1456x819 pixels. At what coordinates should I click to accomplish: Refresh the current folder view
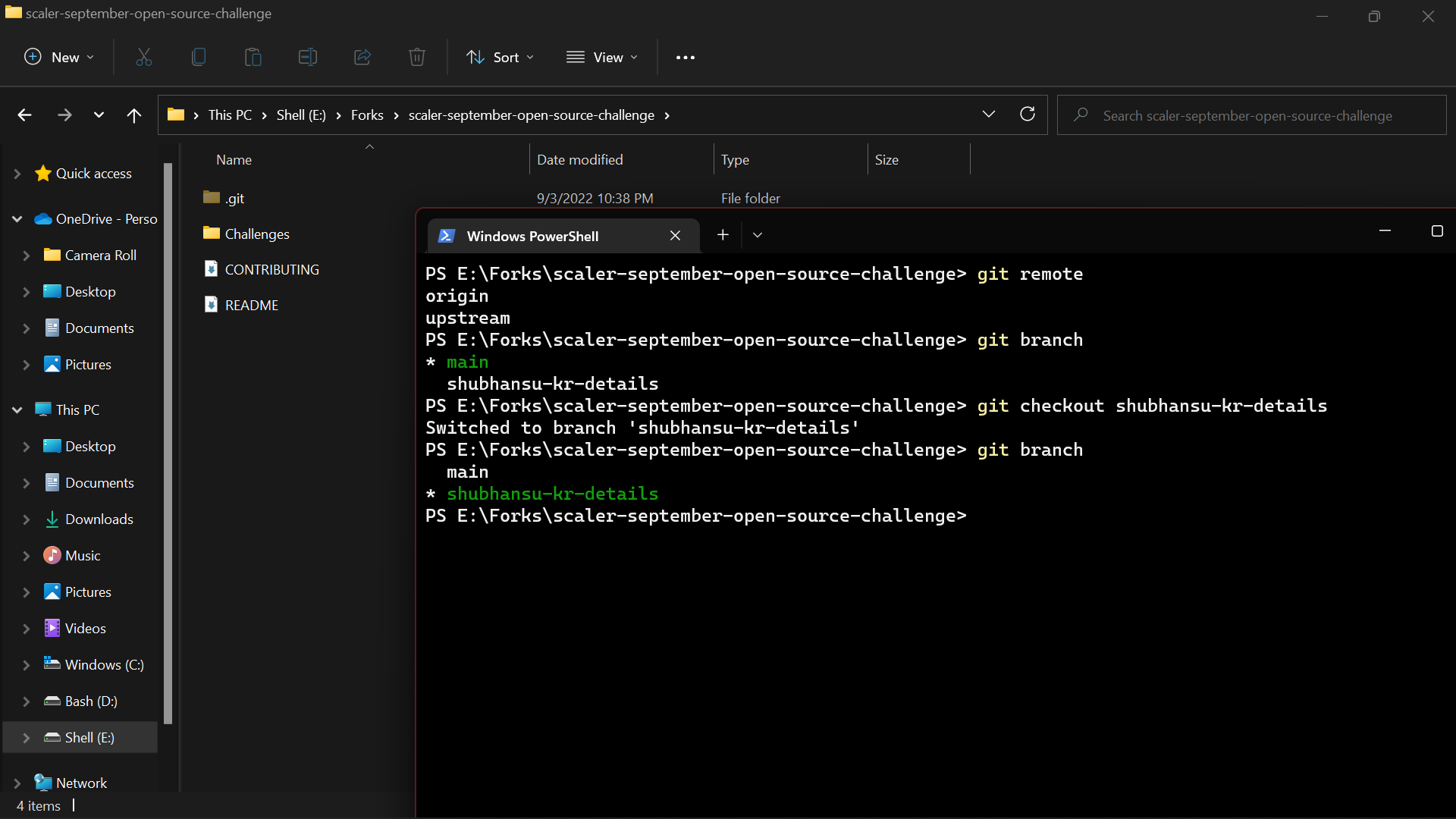(1028, 114)
